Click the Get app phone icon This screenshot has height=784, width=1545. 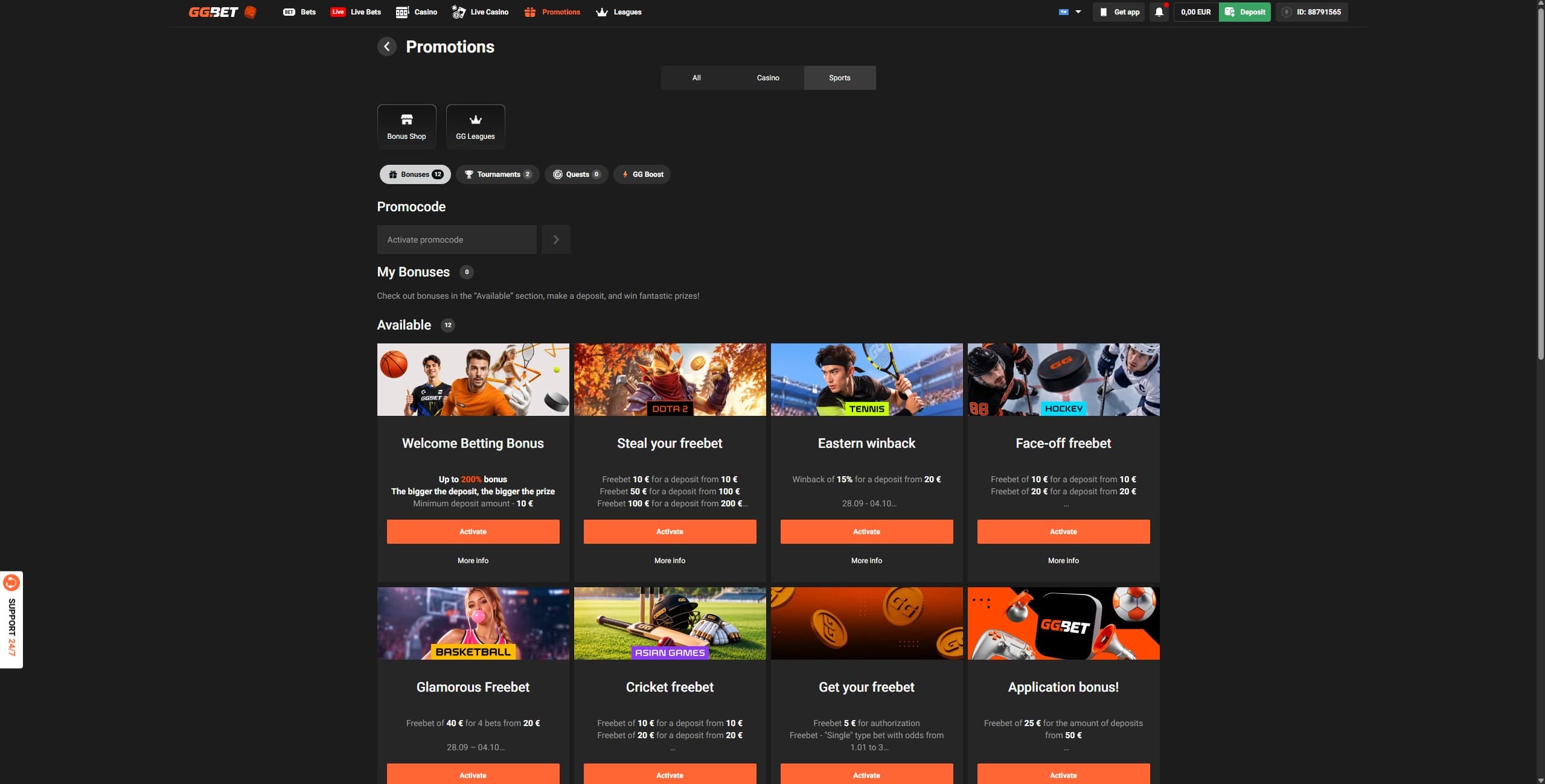1103,12
